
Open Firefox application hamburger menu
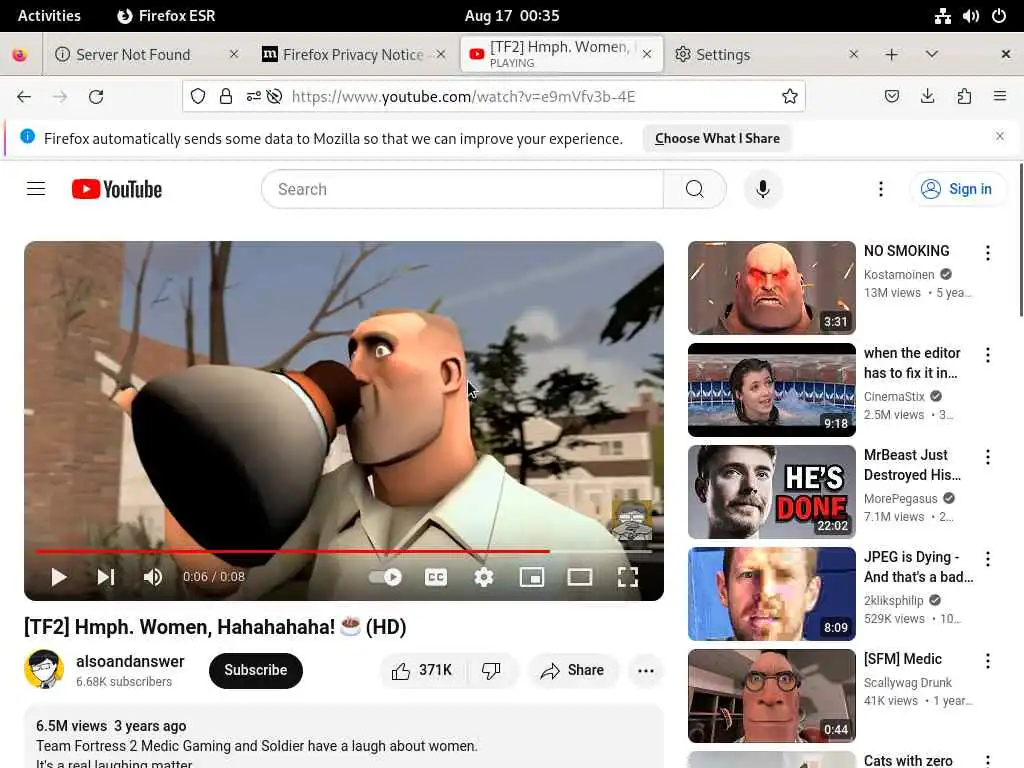pos(1000,97)
